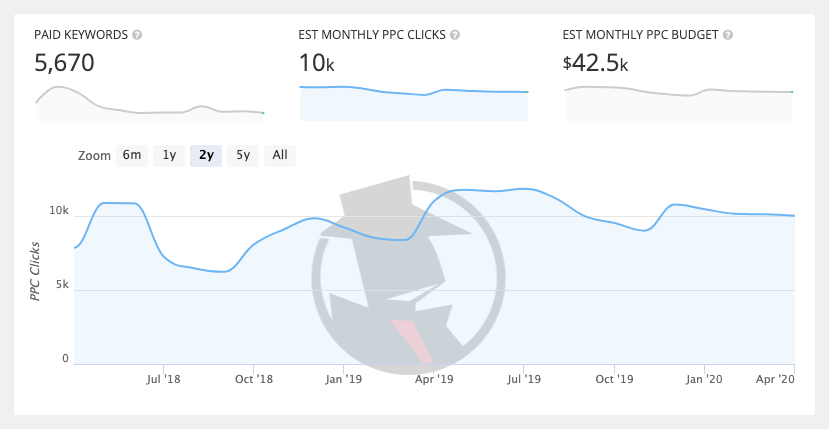The height and width of the screenshot is (429, 829).
Task: Click the 'PPC Clicks' vertical axis title
Action: coord(35,271)
